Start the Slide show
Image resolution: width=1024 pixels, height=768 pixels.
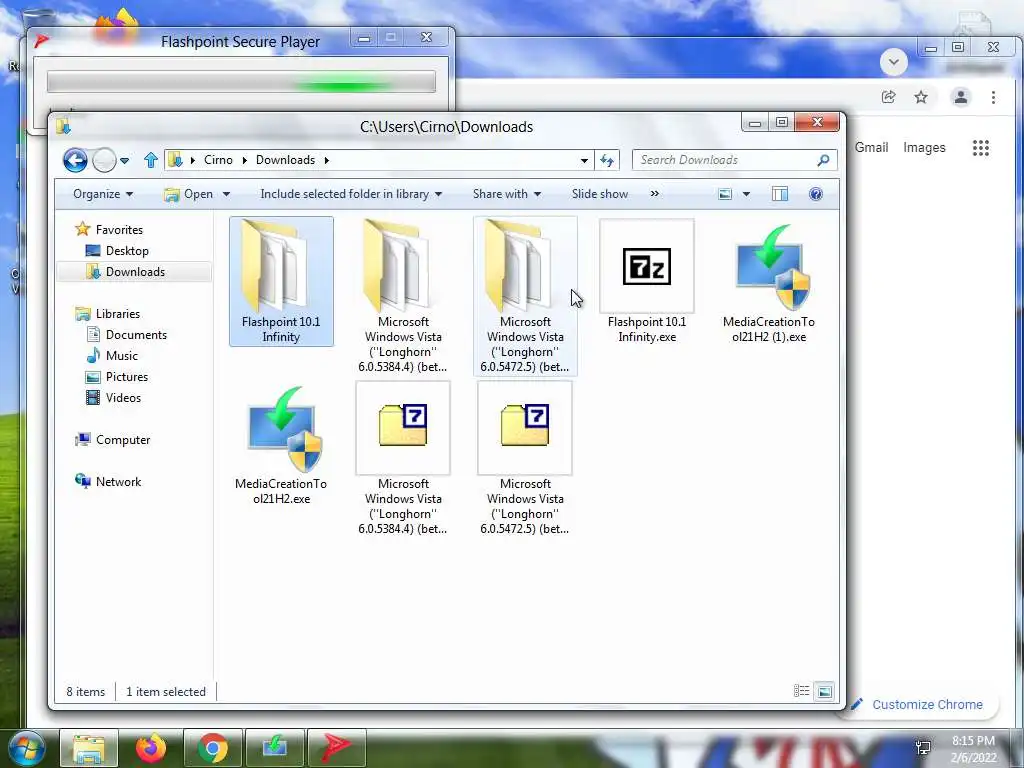coord(600,194)
